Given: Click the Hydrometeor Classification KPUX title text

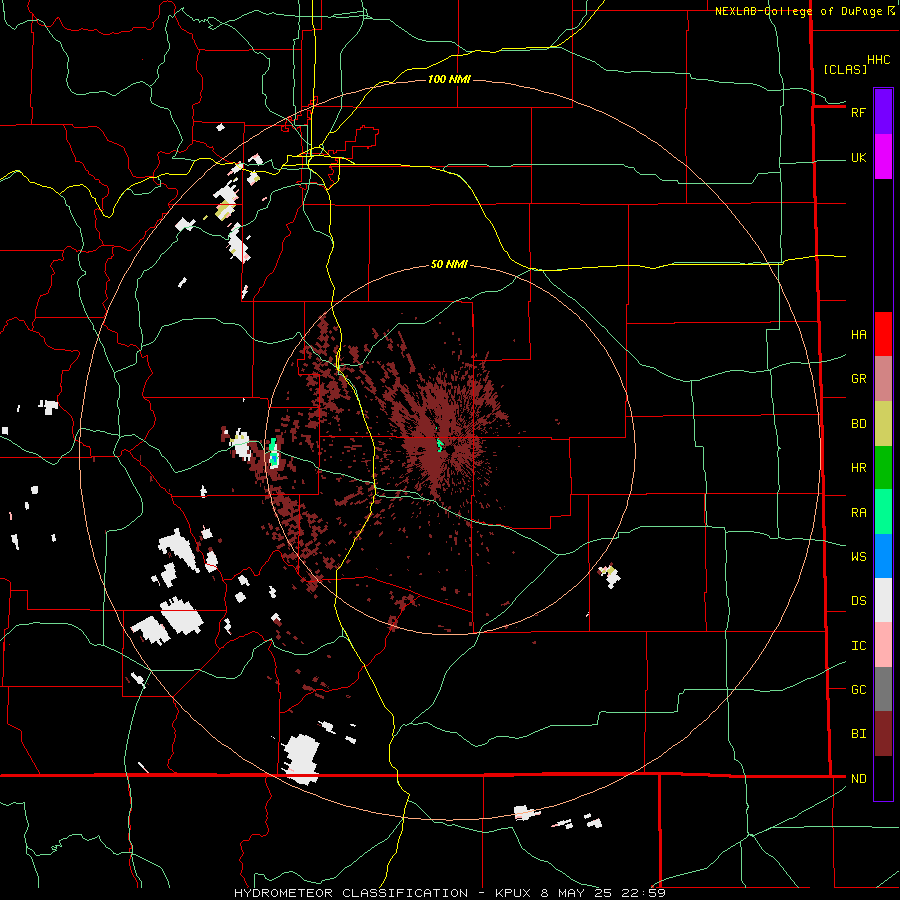Looking at the screenshot, I should [450, 893].
